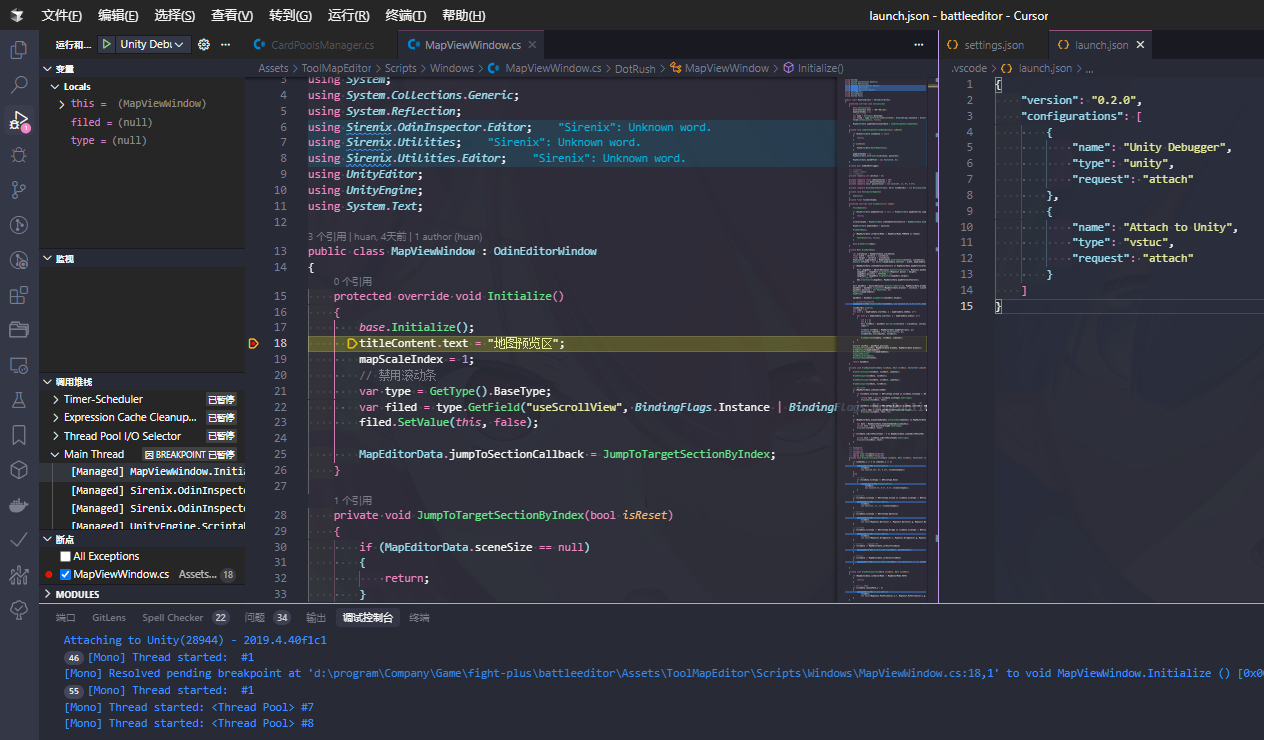Expand the Timer-Scheduler thread
This screenshot has height=740, width=1264.
coord(141,399)
